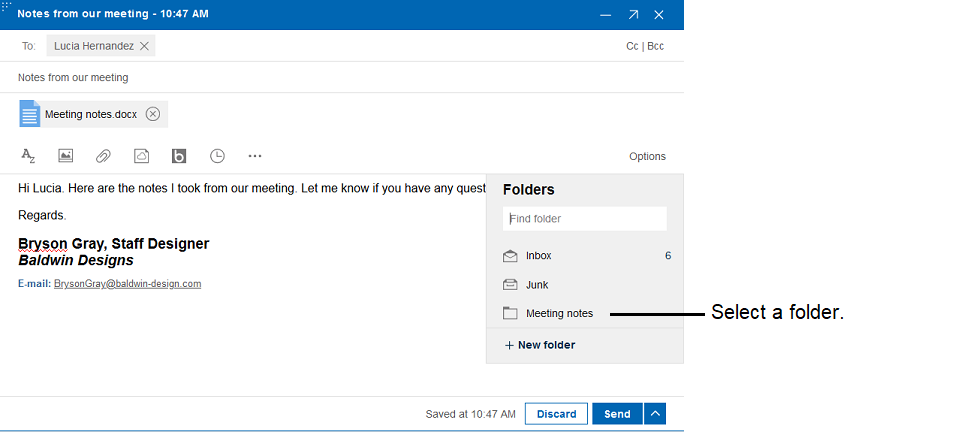Pop out the message window
The height and width of the screenshot is (432, 974).
click(632, 14)
